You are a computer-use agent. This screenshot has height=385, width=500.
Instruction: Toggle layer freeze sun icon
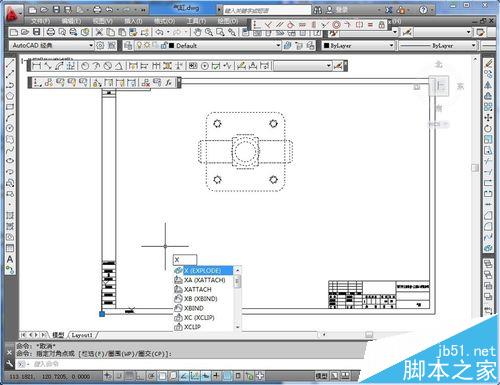tap(147, 45)
